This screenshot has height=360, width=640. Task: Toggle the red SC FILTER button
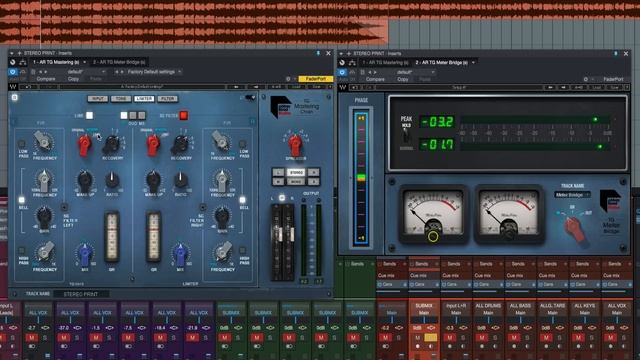[184, 116]
